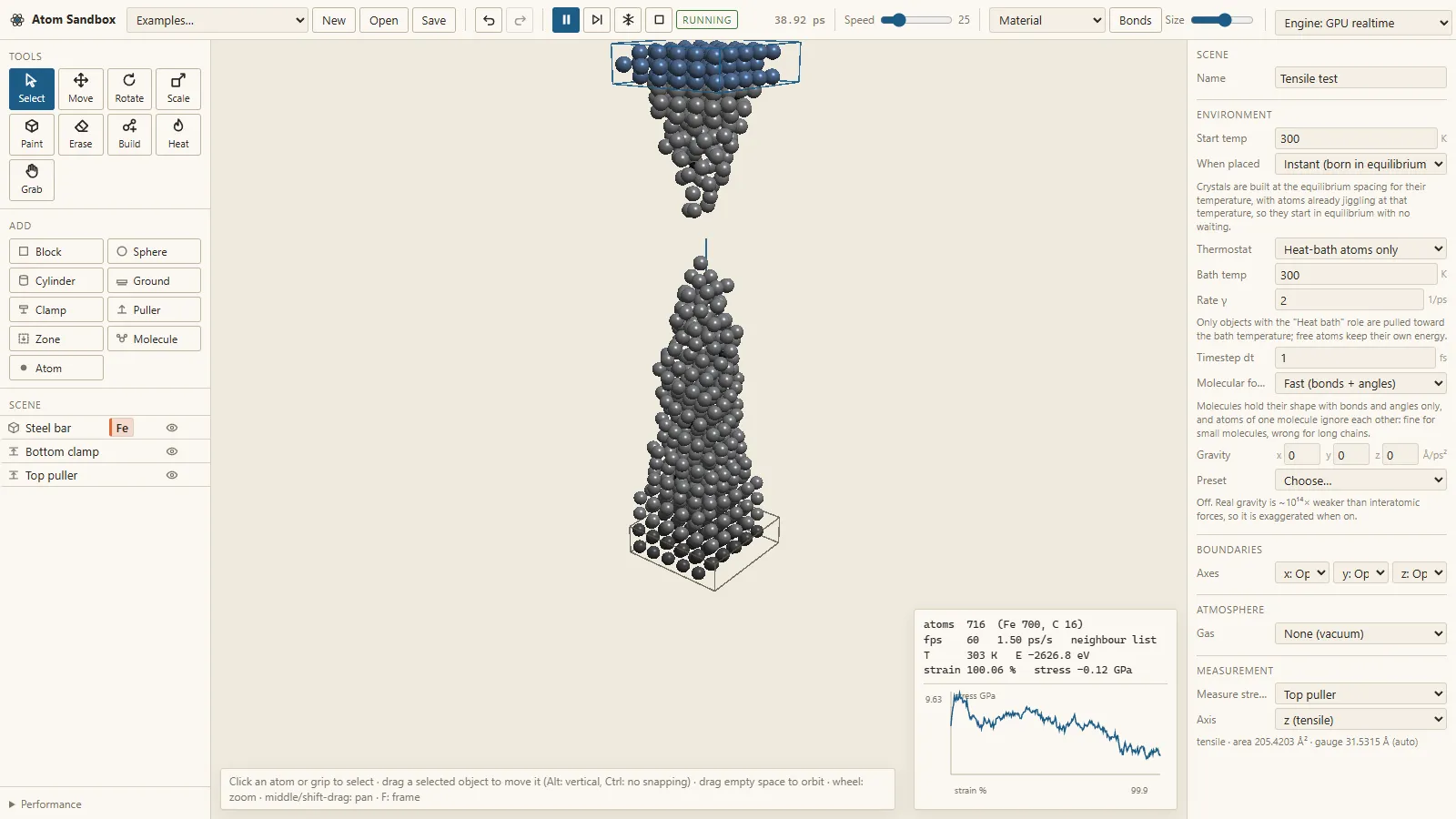This screenshot has width=1456, height=819.
Task: Click the New button
Action: click(334, 20)
